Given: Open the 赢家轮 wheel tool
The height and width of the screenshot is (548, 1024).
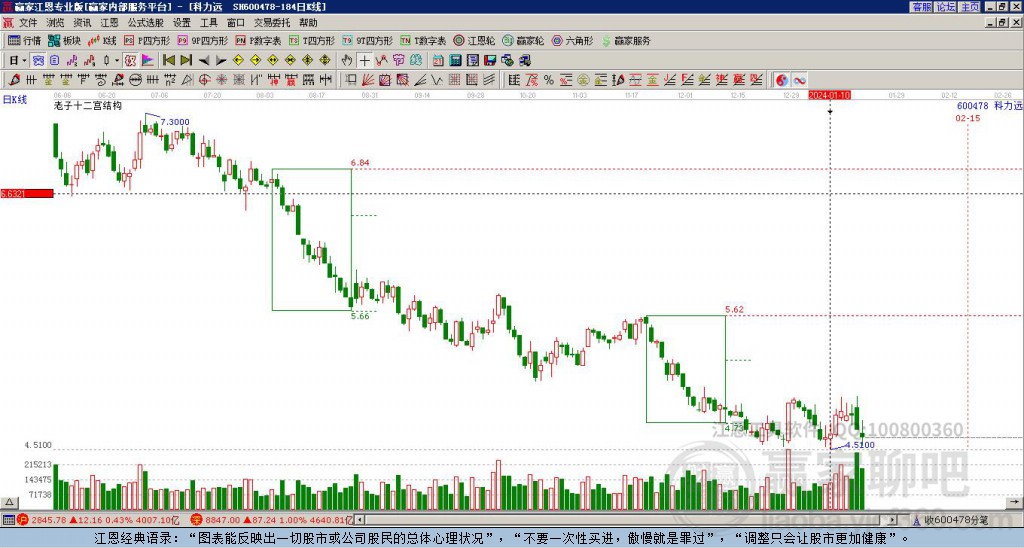Looking at the screenshot, I should (523, 40).
